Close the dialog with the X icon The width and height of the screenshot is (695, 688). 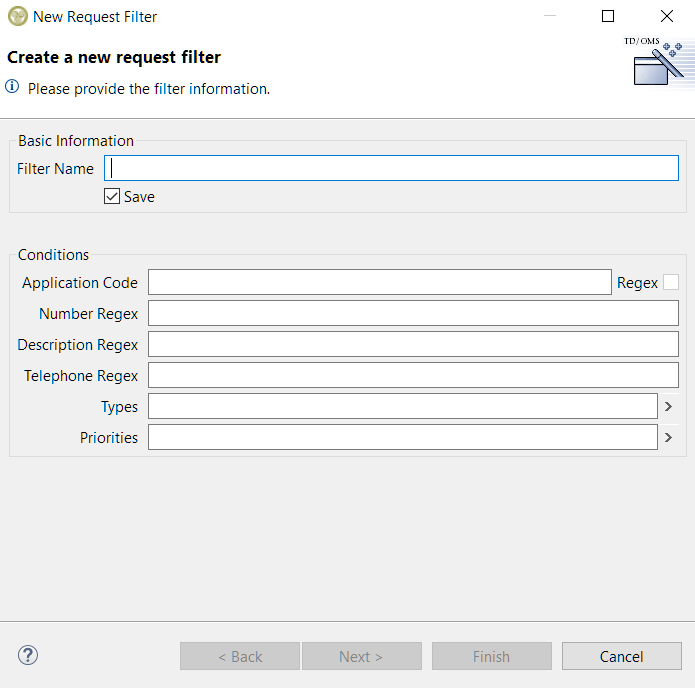(x=666, y=17)
